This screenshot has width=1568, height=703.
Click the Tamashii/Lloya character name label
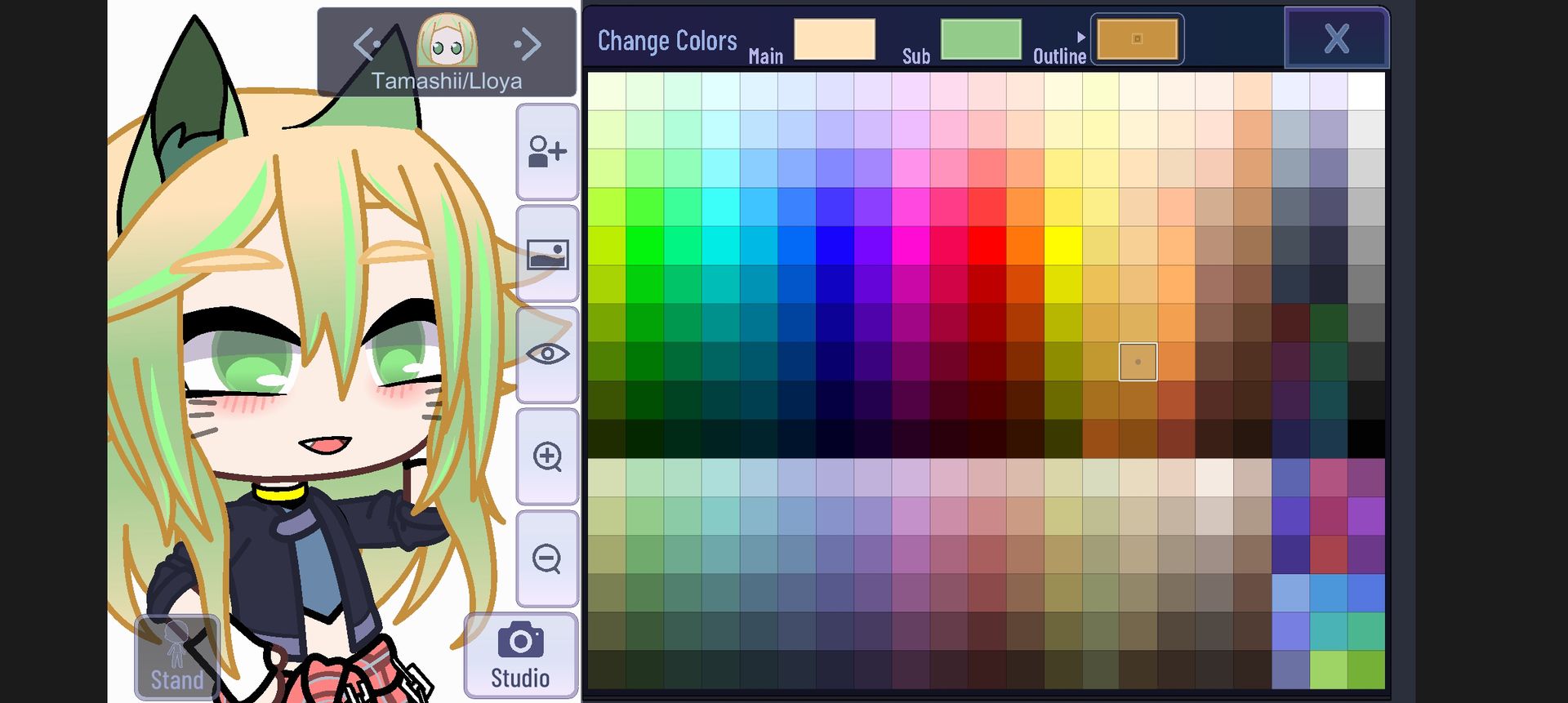click(447, 81)
